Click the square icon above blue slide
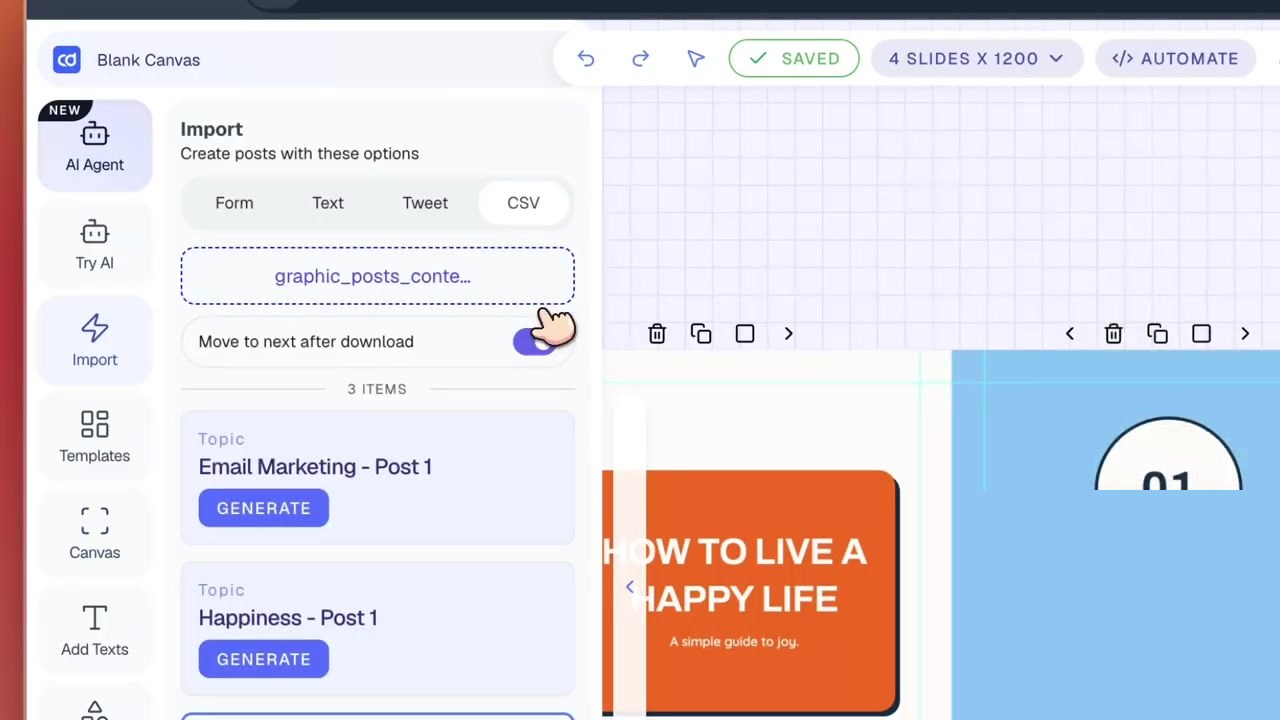1280x720 pixels. point(1202,334)
